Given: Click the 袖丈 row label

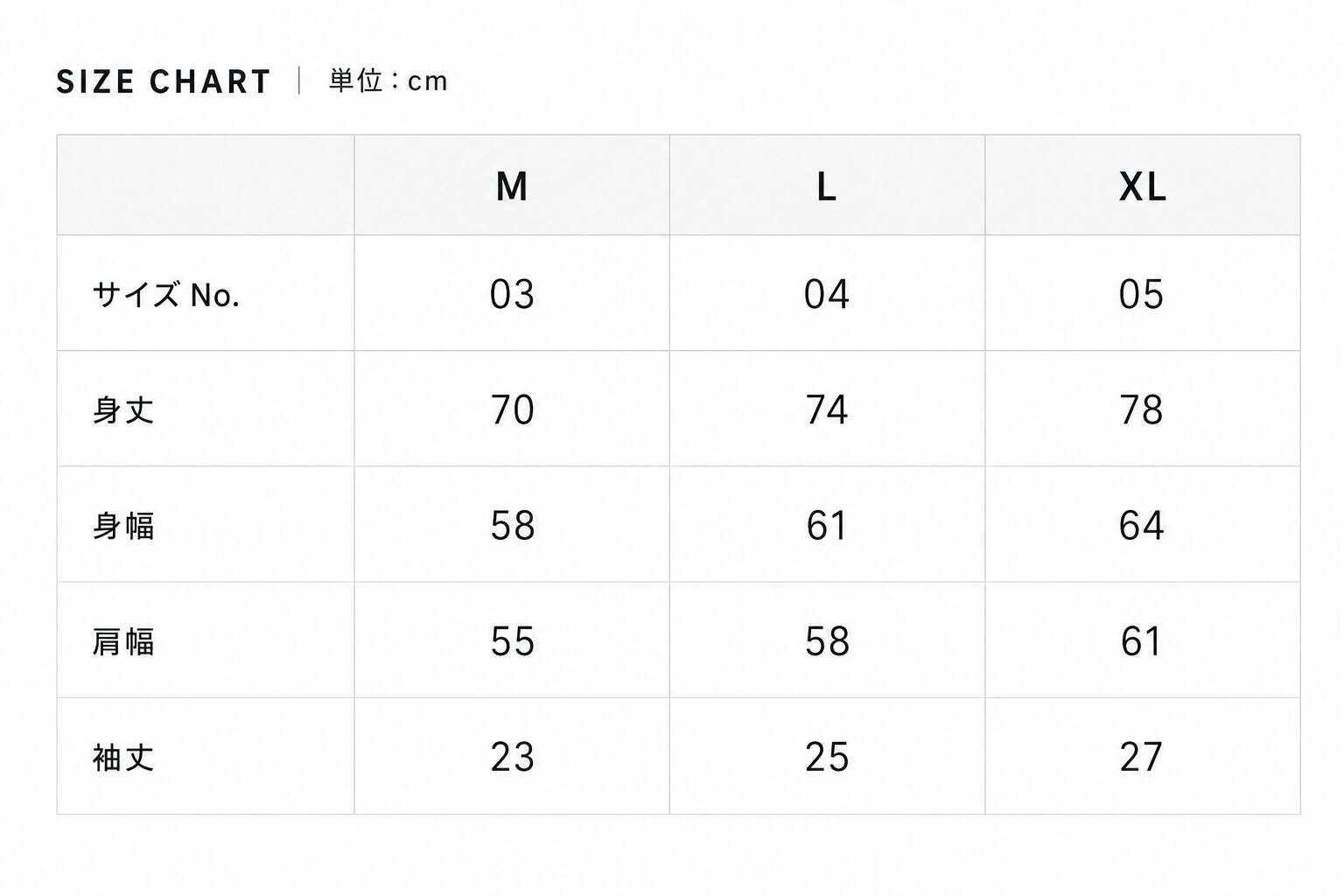Looking at the screenshot, I should 123,757.
